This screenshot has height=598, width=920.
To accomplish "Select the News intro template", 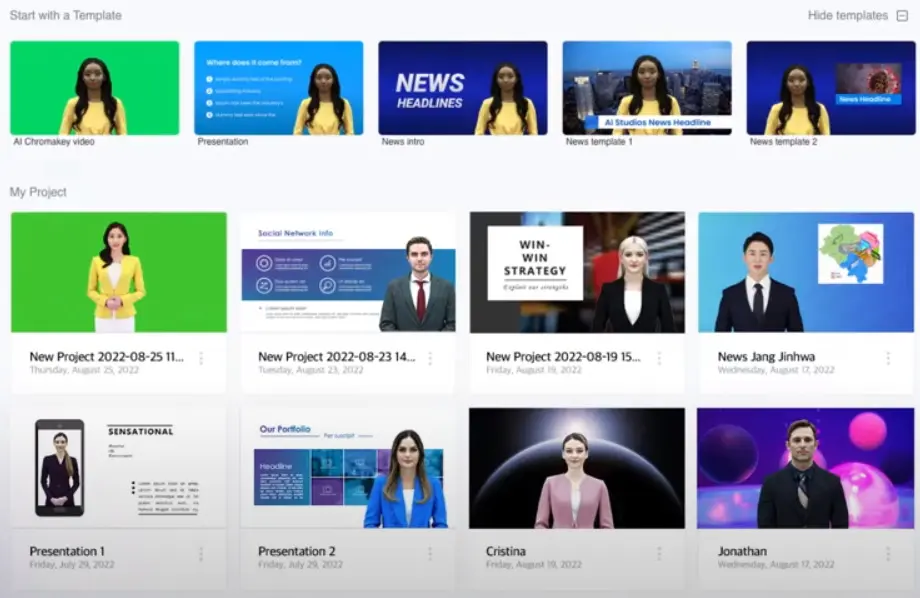I will pos(462,88).
